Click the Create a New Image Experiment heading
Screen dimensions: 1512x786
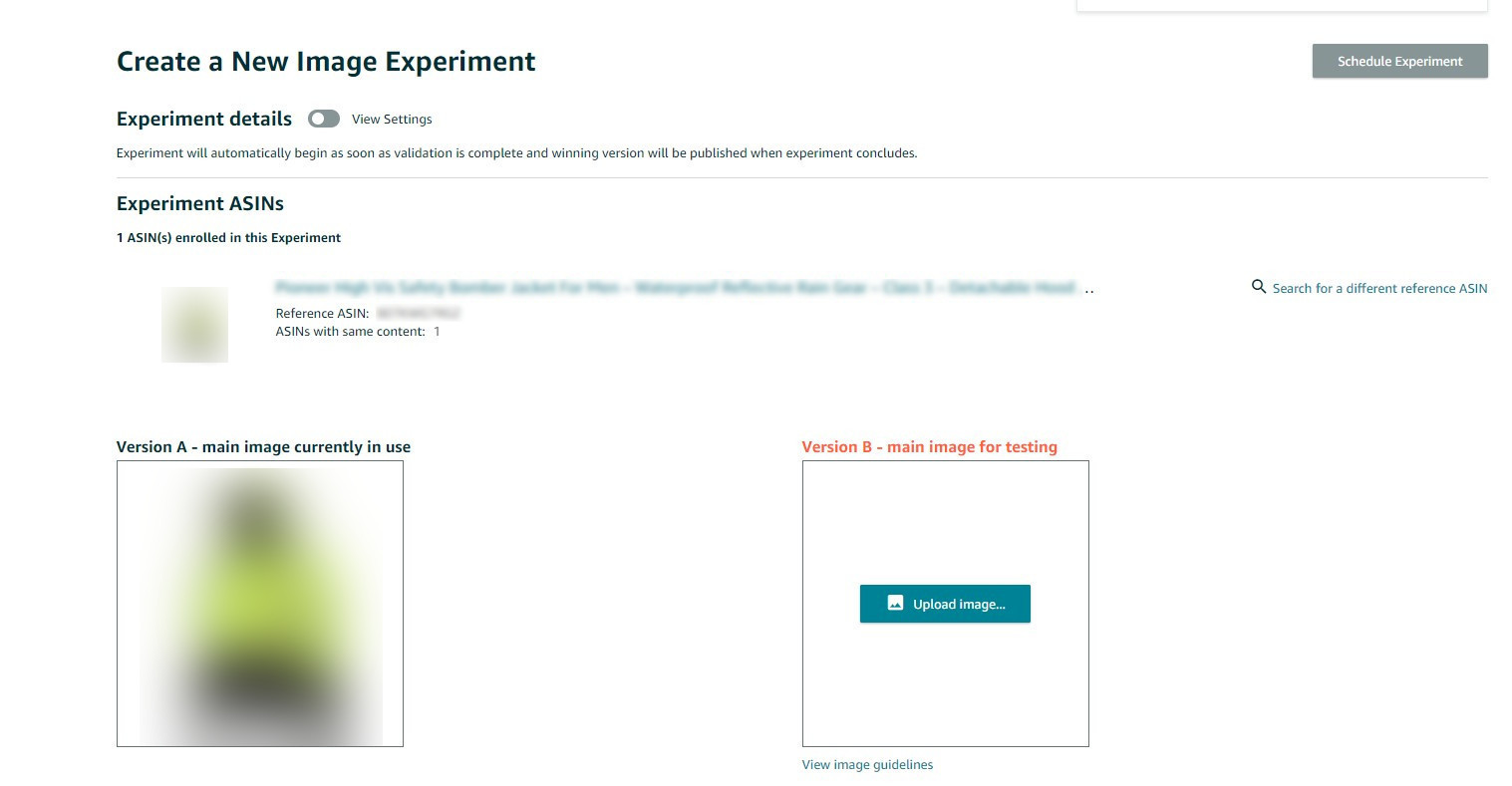click(x=326, y=62)
